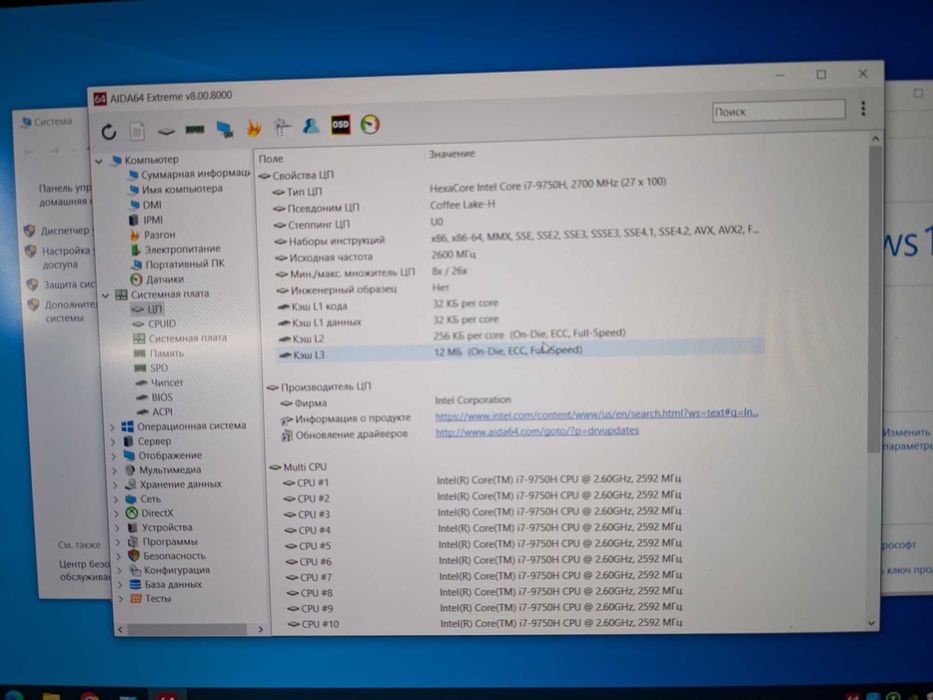
Task: Collapse the Системная плата tree node
Action: point(105,295)
